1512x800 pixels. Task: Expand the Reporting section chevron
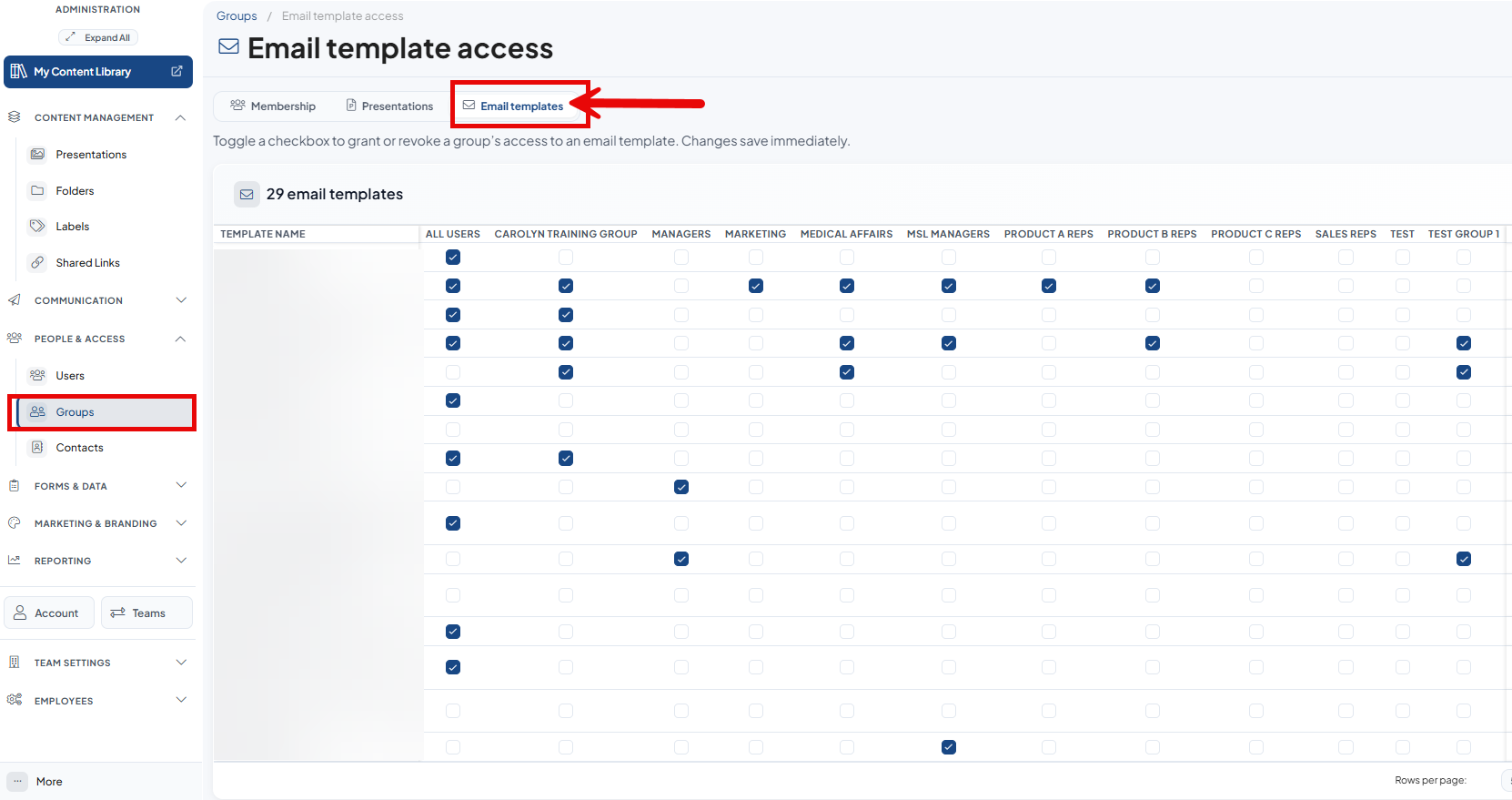(181, 561)
